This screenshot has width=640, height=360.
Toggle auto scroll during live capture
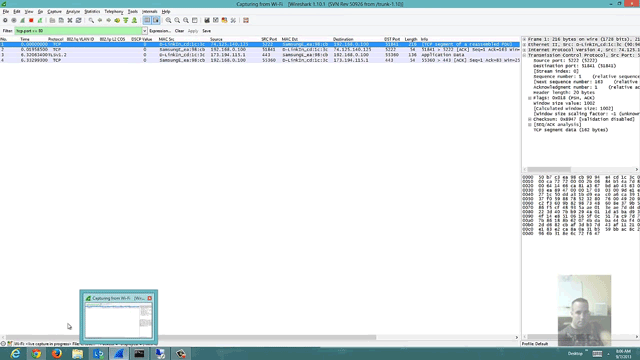click(156, 20)
